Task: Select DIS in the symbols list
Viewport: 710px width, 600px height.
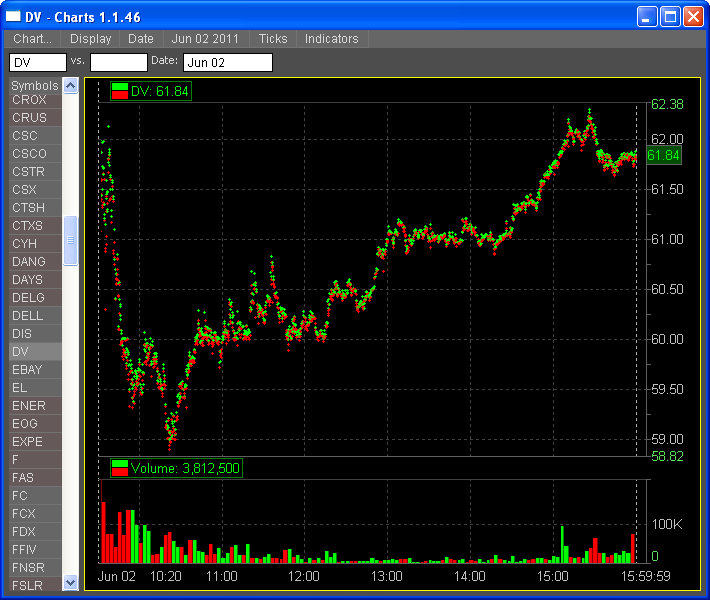Action: [x=35, y=334]
